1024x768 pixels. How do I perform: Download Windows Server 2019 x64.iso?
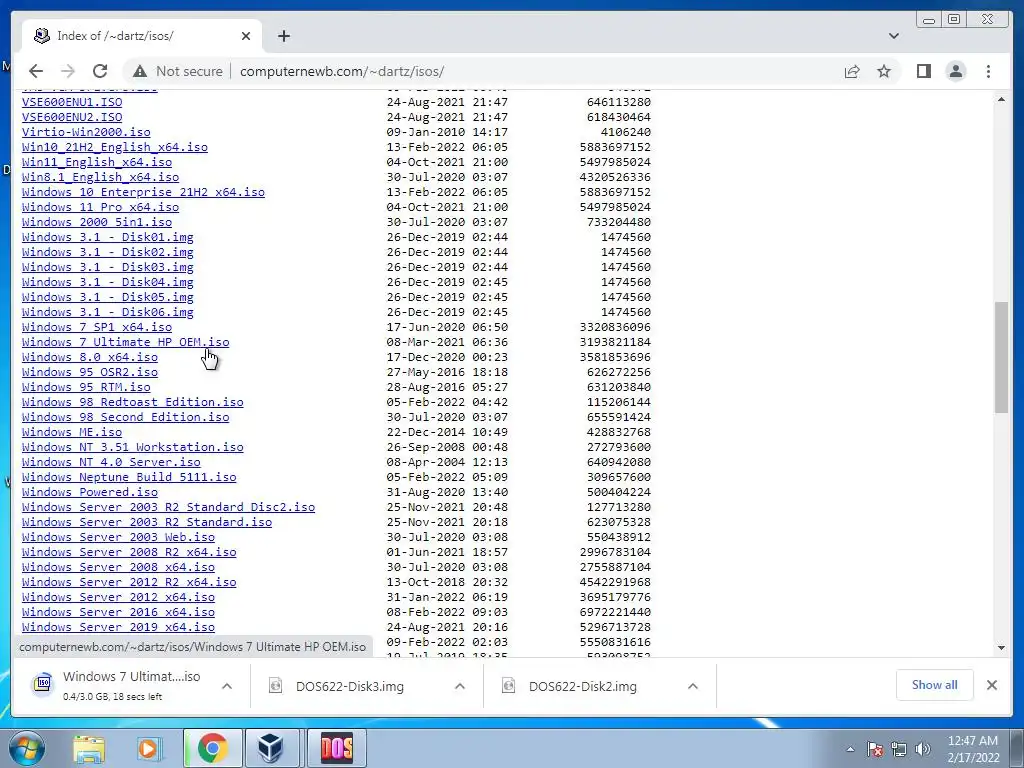(x=118, y=628)
